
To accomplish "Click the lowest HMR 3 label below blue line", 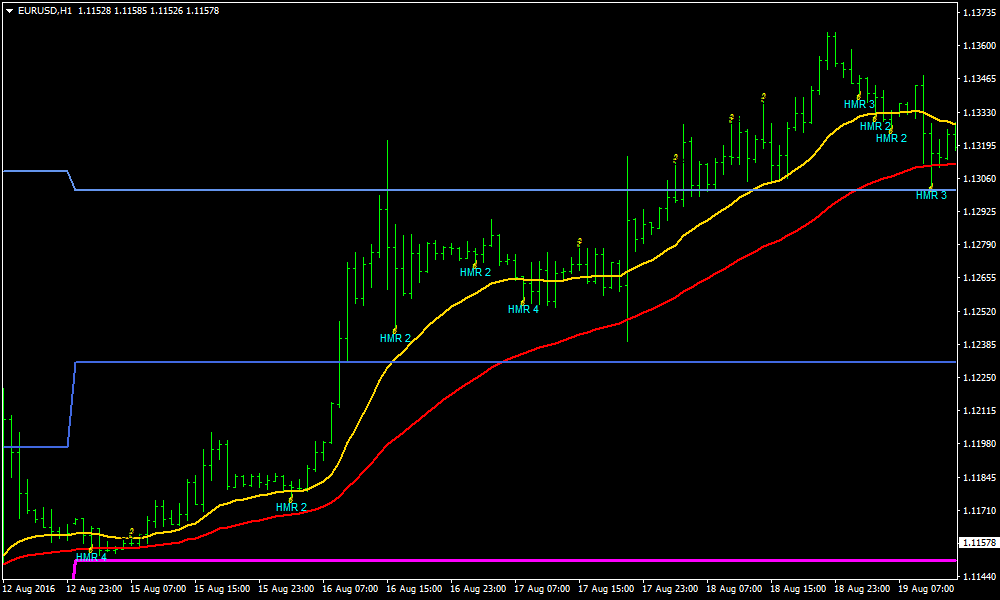I will point(931,195).
